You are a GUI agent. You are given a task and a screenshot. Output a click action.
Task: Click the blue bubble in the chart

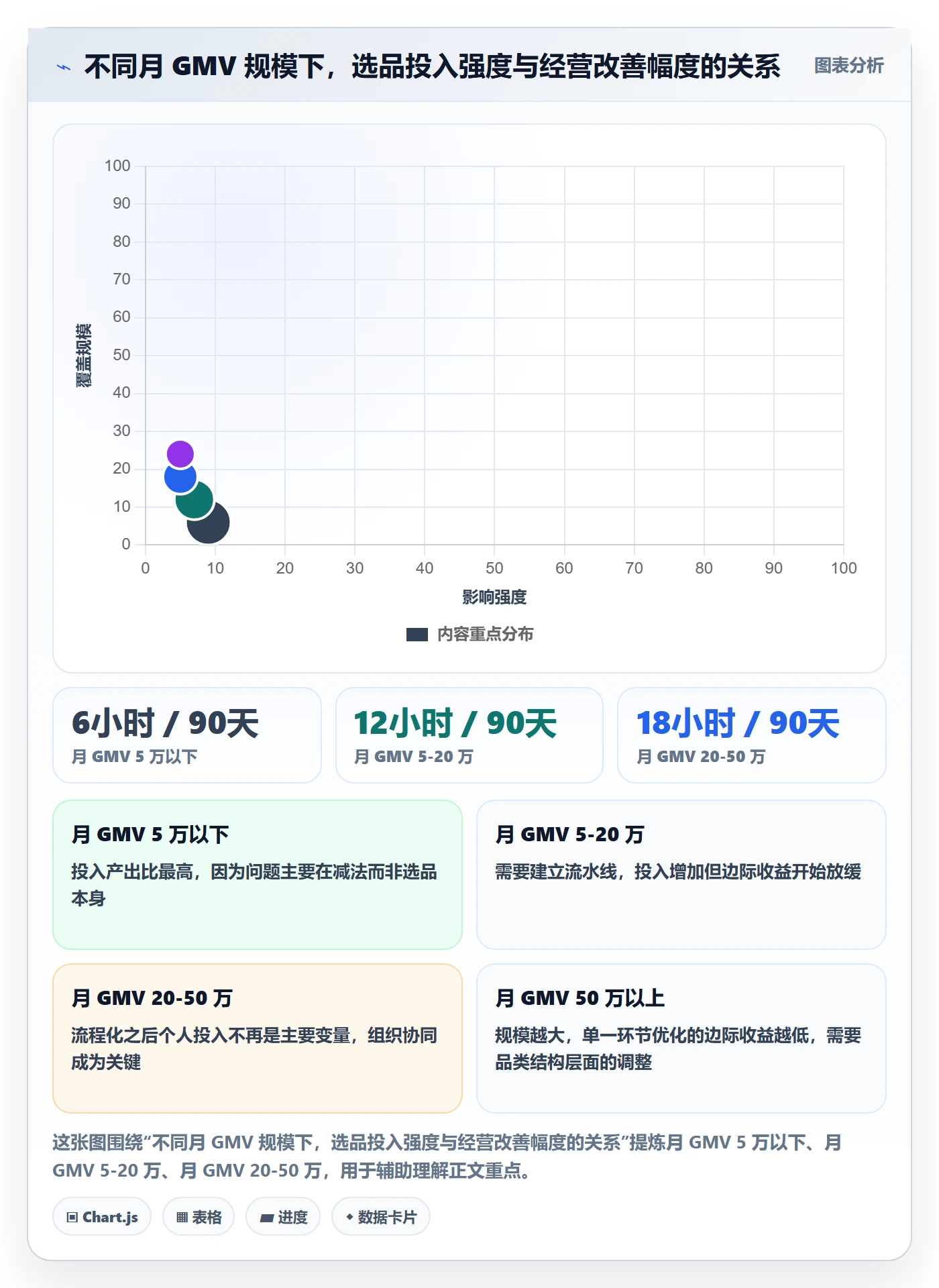[x=180, y=477]
